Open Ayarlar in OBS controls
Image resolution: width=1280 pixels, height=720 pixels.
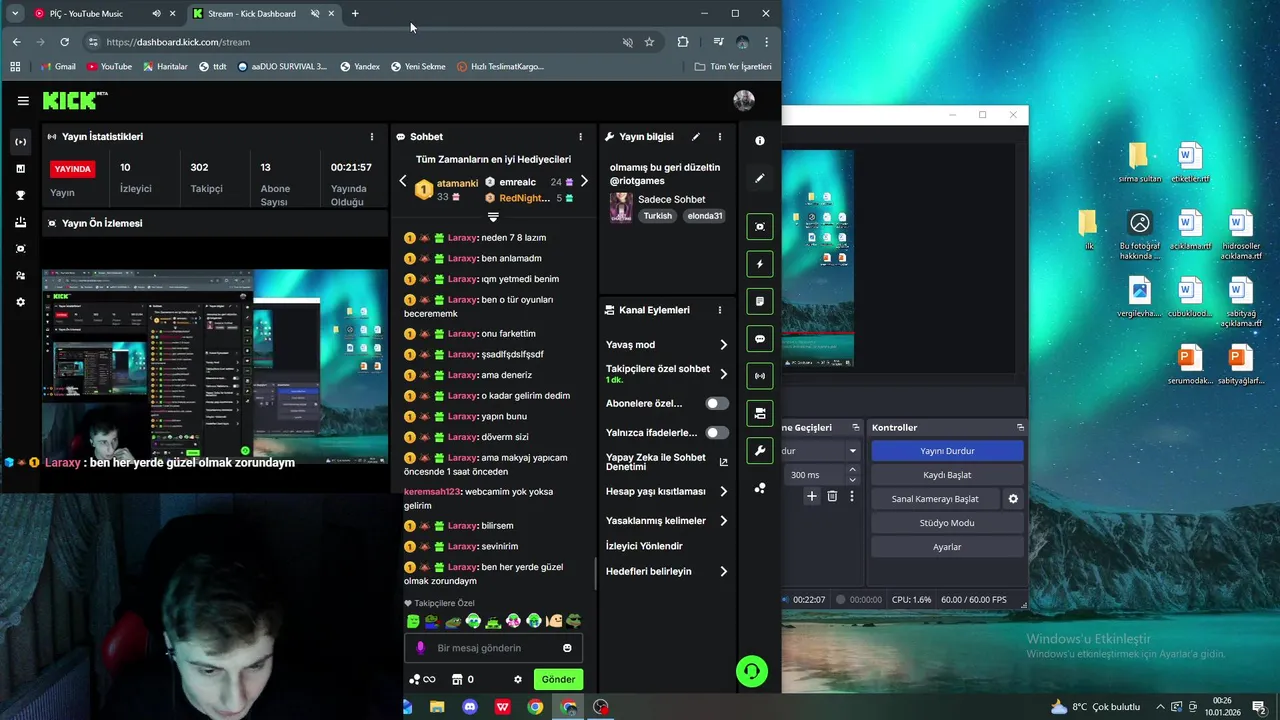click(x=947, y=547)
